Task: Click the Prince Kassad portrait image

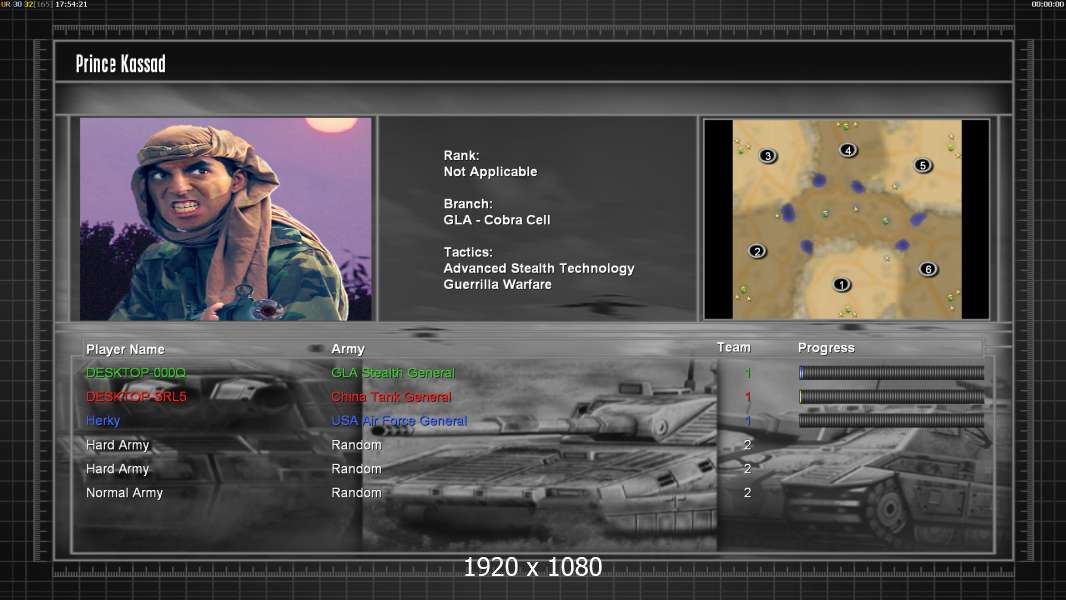Action: [x=226, y=219]
